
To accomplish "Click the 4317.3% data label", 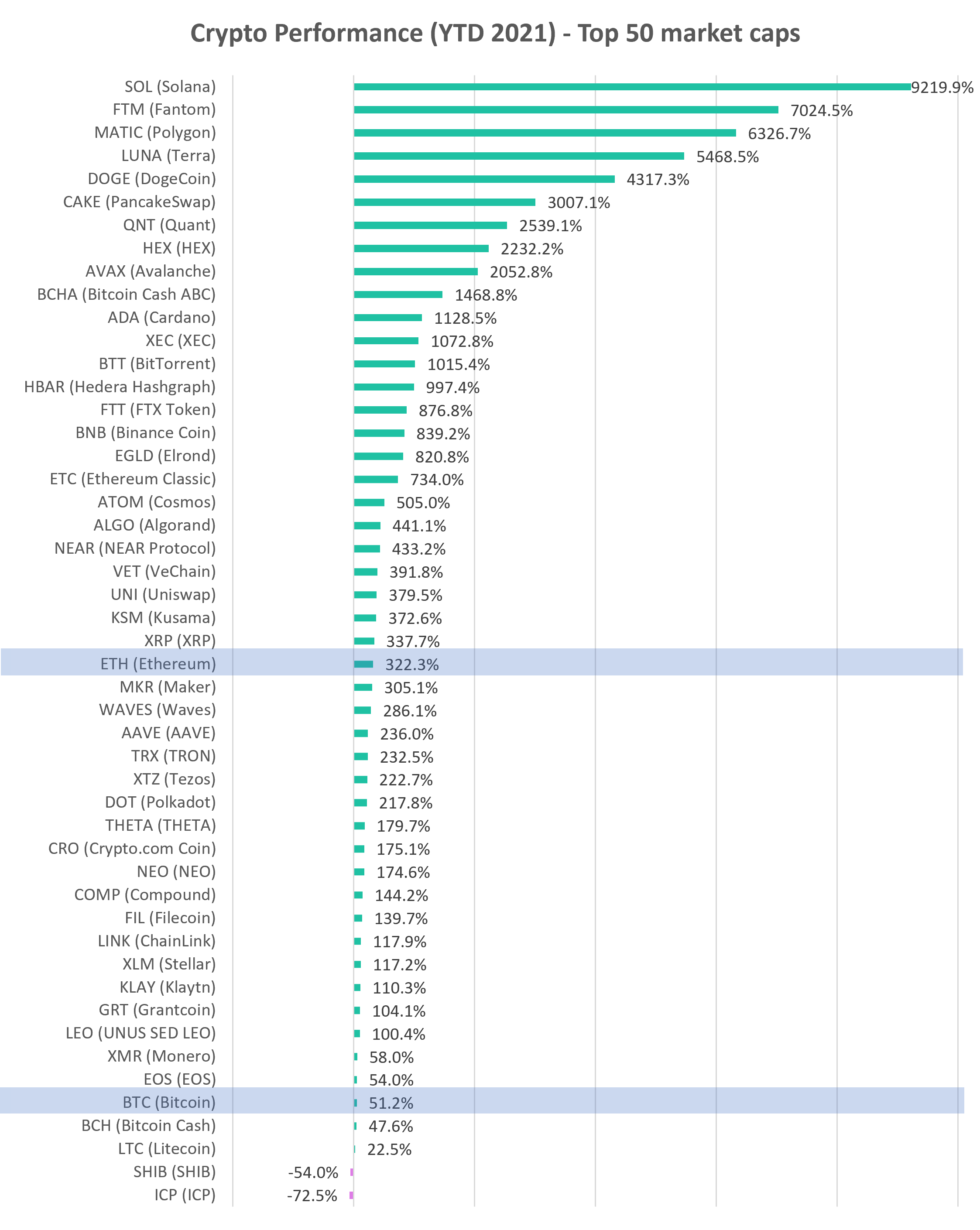I will point(658,180).
